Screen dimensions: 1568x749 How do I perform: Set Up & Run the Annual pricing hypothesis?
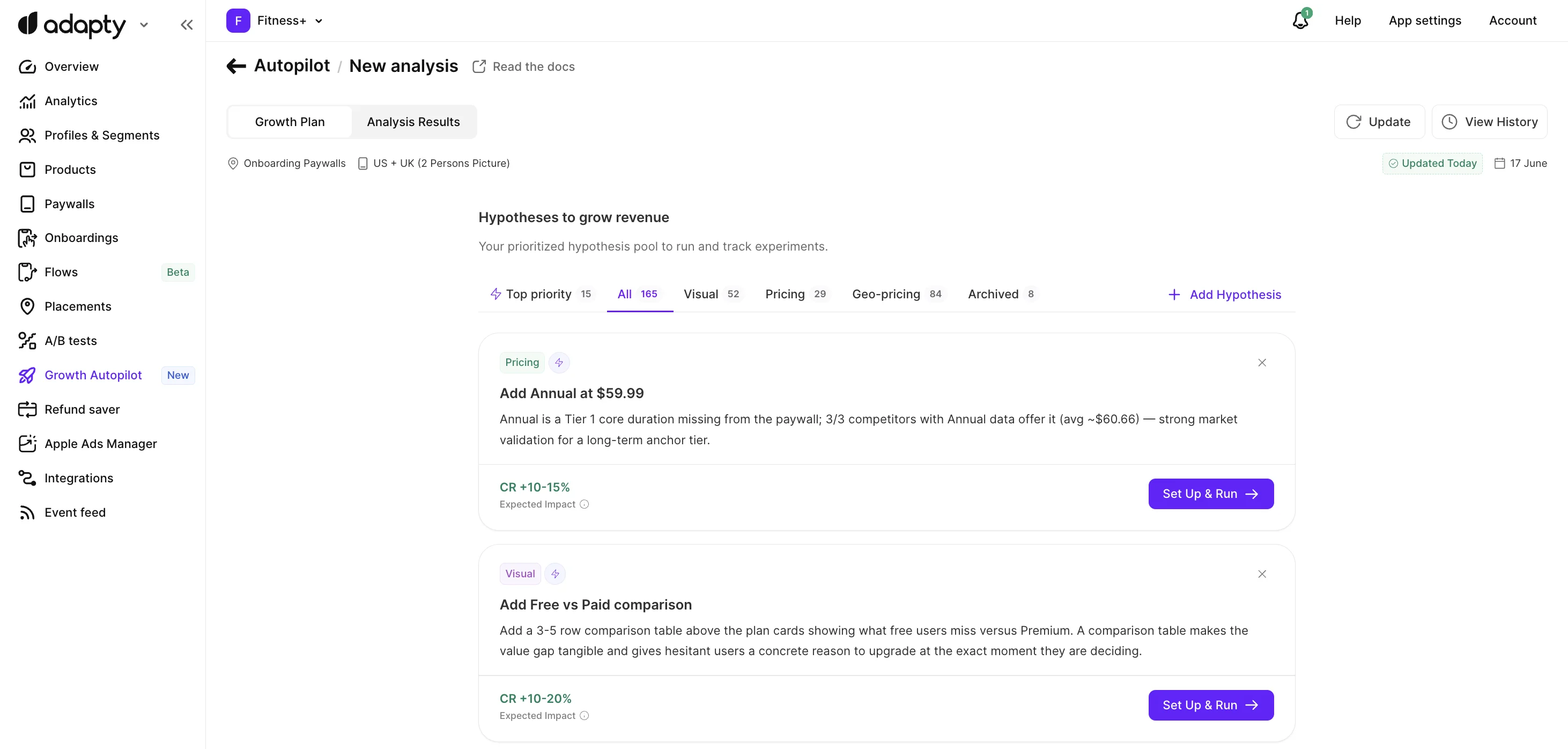coord(1211,494)
